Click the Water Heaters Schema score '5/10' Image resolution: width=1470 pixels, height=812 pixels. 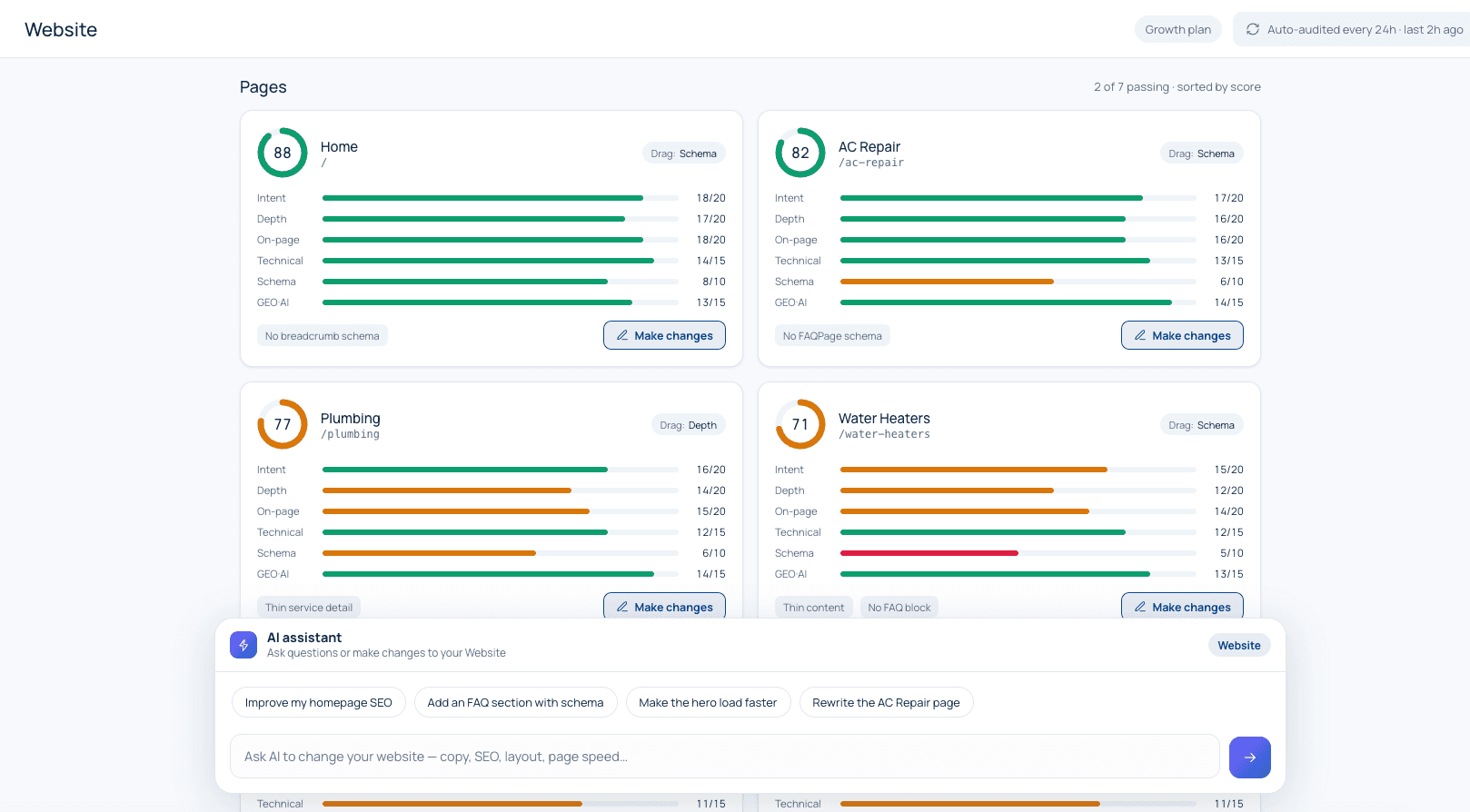pos(1232,553)
